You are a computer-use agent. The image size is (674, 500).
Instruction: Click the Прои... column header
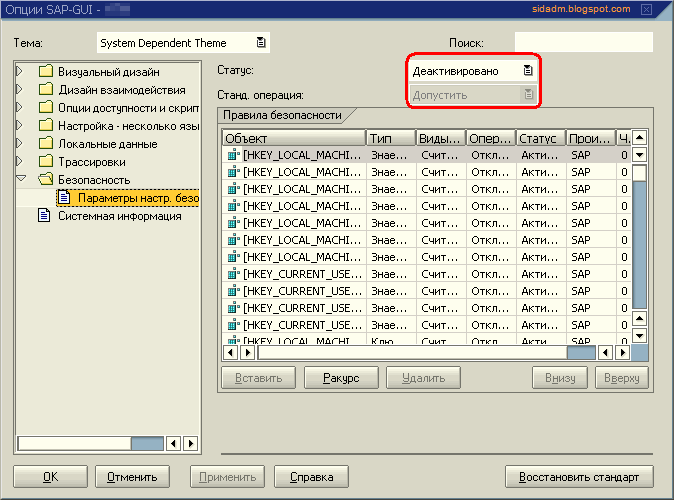tap(591, 138)
